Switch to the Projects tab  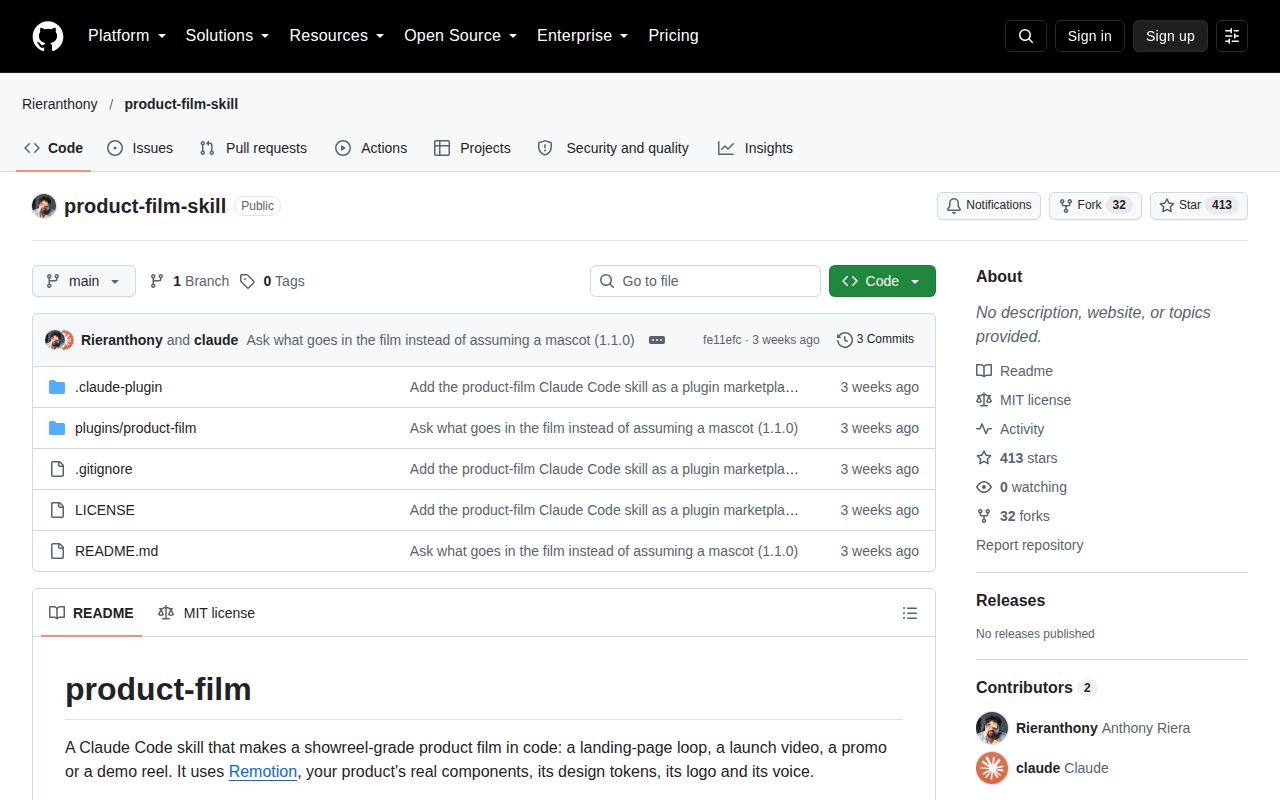click(x=472, y=148)
